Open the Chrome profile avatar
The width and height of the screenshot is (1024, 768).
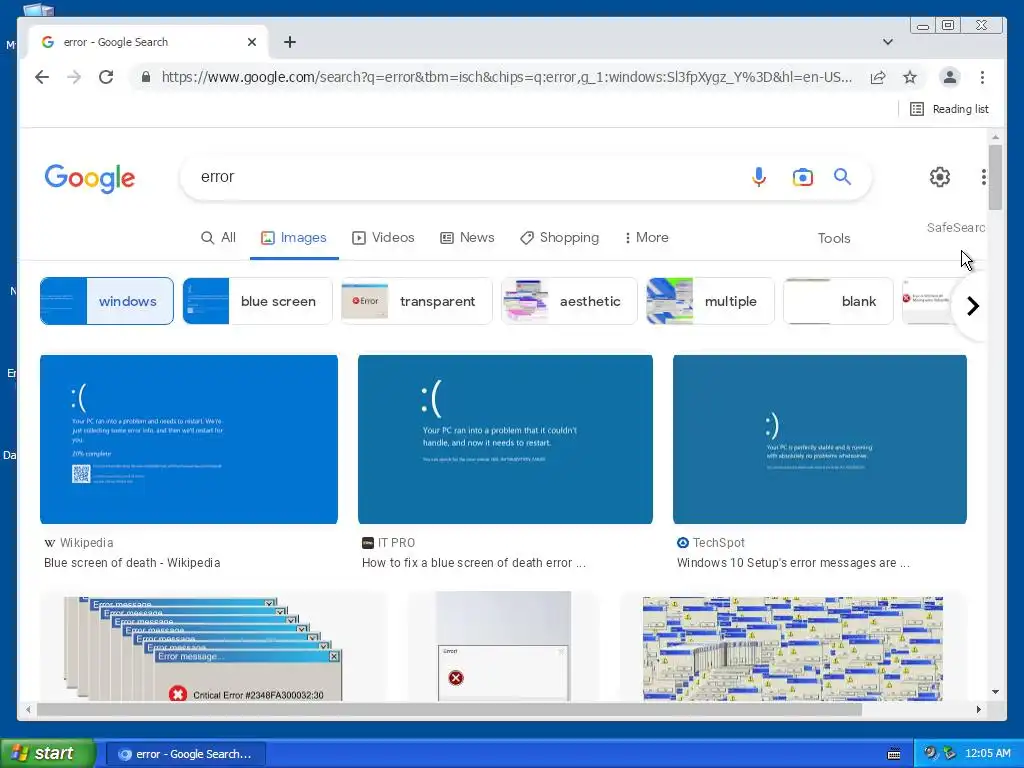[950, 77]
